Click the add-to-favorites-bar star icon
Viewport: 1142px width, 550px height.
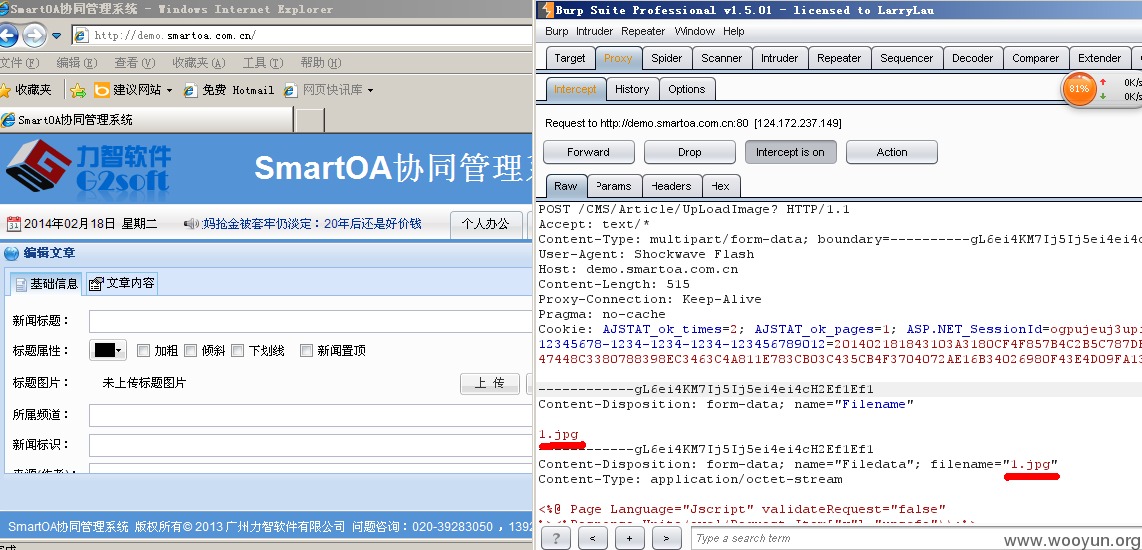(x=78, y=90)
